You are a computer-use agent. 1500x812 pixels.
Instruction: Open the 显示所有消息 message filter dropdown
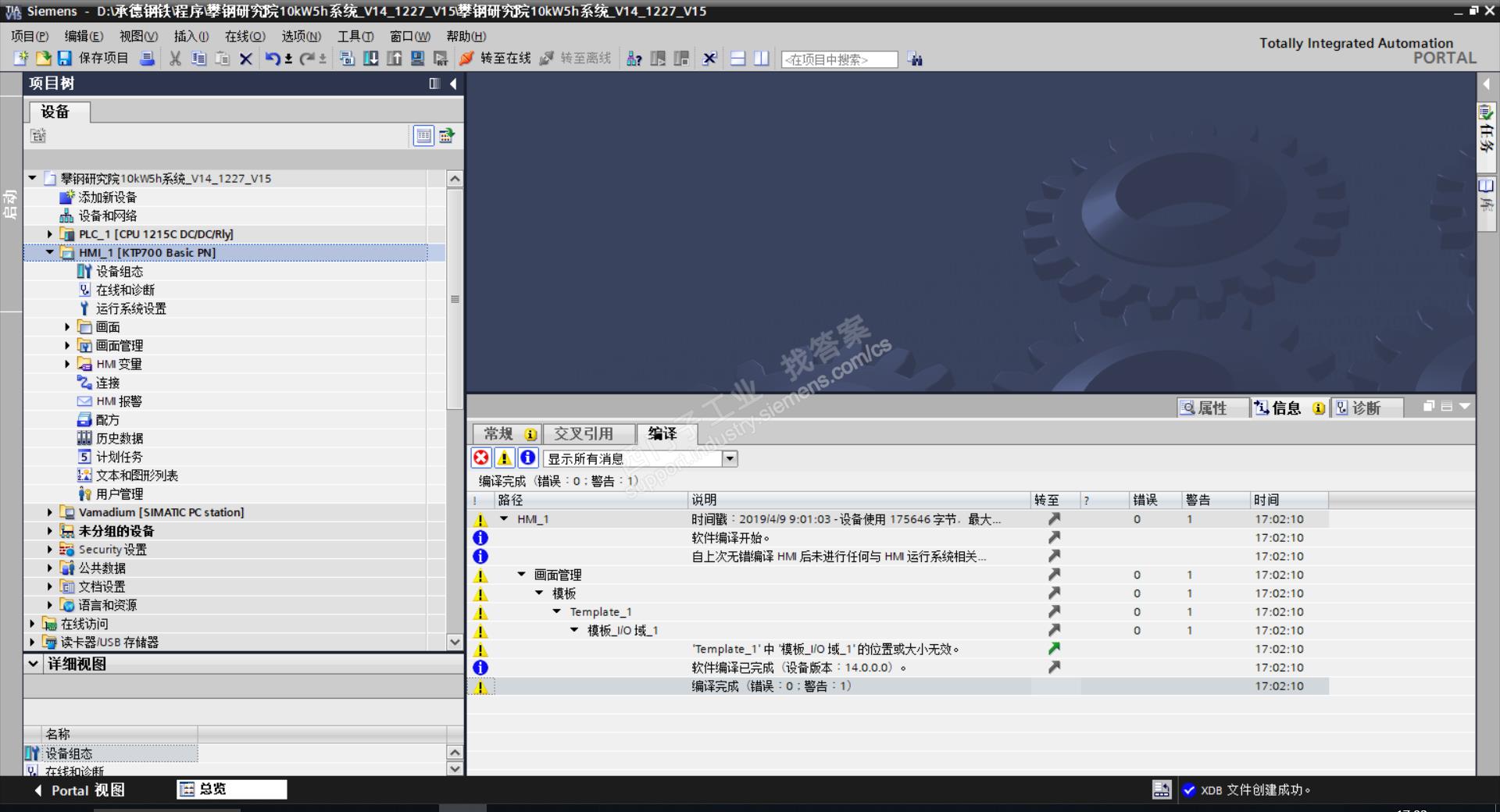730,459
